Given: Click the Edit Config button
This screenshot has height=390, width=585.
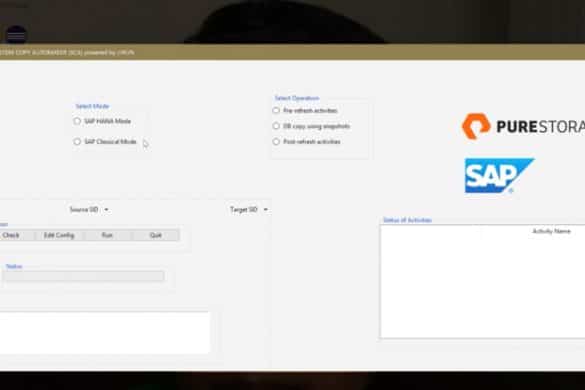Looking at the screenshot, I should click(x=59, y=235).
